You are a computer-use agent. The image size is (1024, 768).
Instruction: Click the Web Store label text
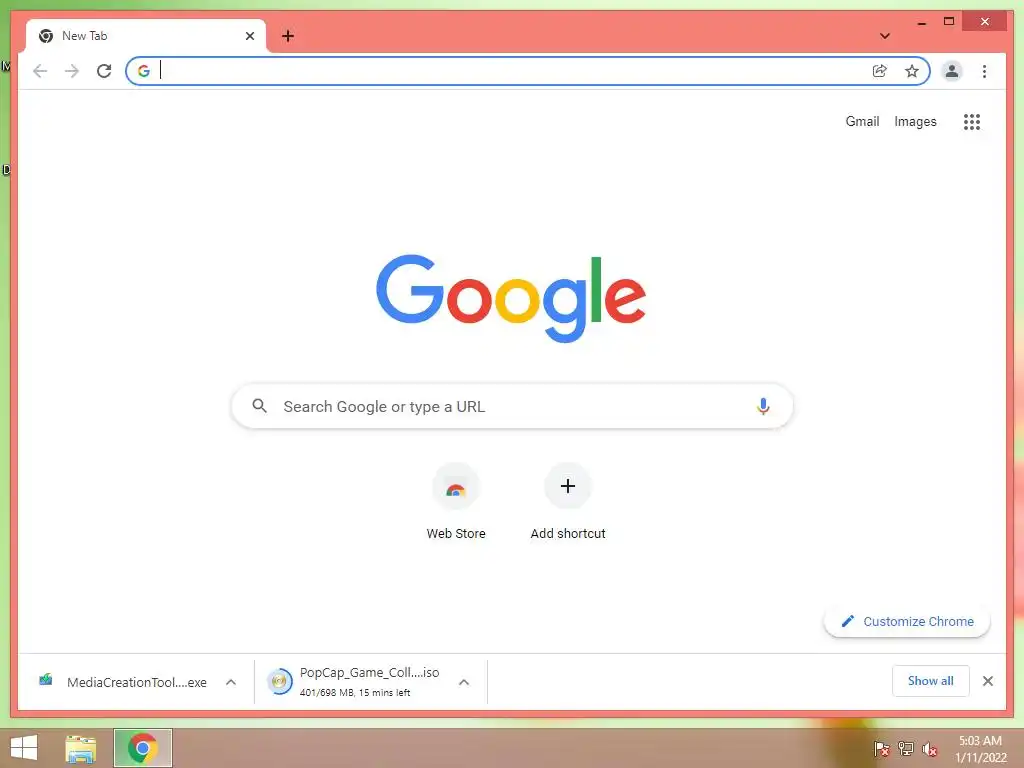pos(456,534)
